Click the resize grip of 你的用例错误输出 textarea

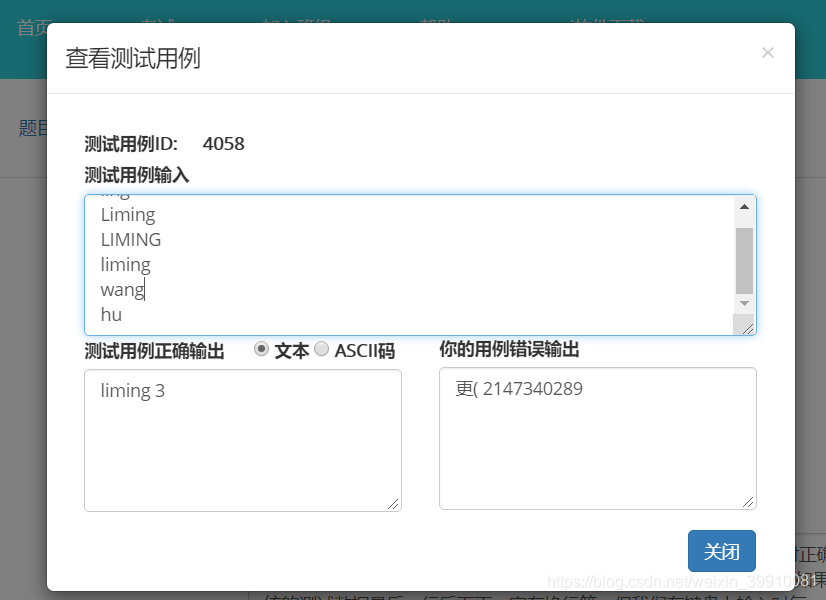point(749,503)
